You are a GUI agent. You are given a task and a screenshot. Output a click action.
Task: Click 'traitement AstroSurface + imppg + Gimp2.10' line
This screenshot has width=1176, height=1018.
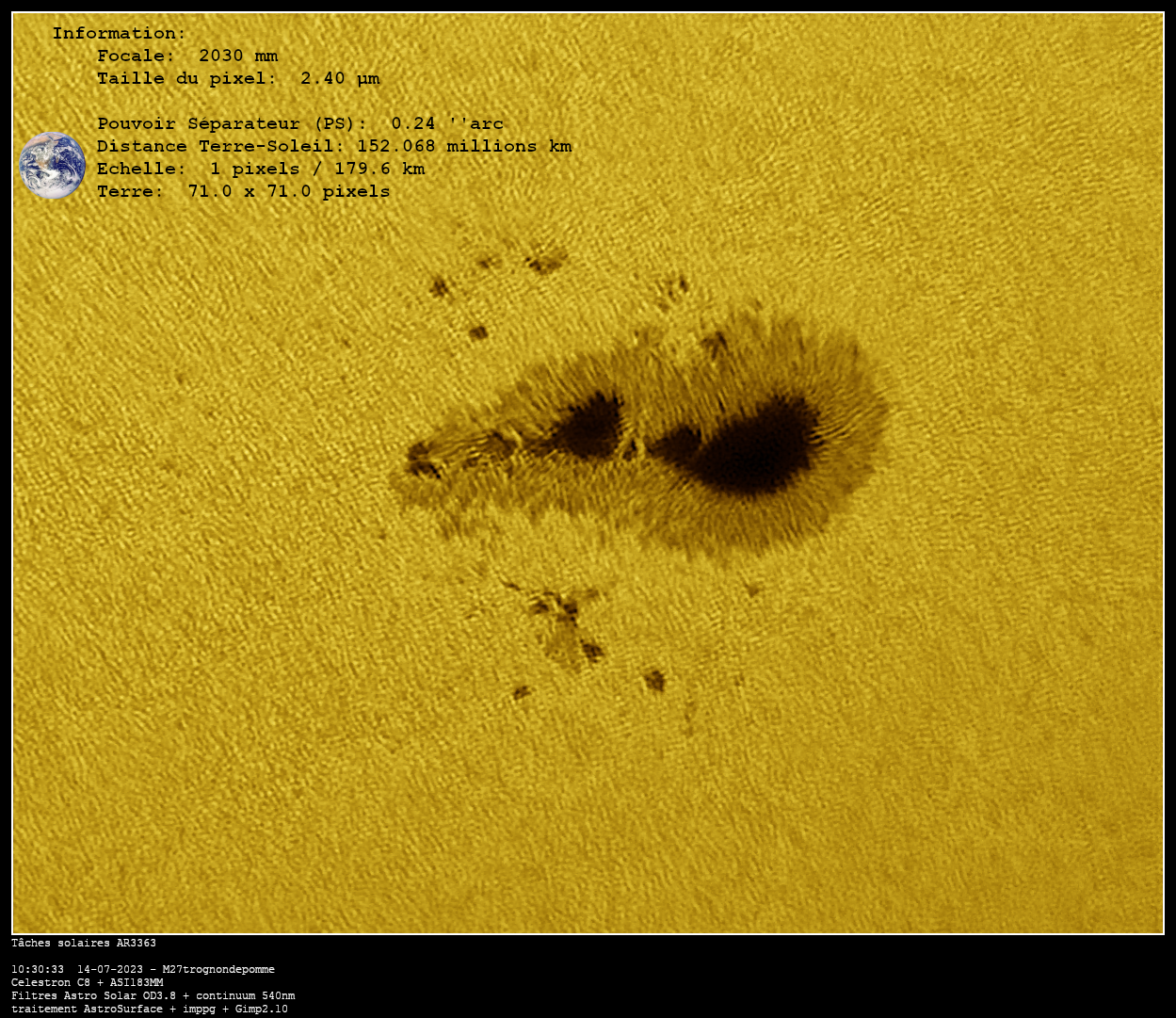tap(150, 1009)
